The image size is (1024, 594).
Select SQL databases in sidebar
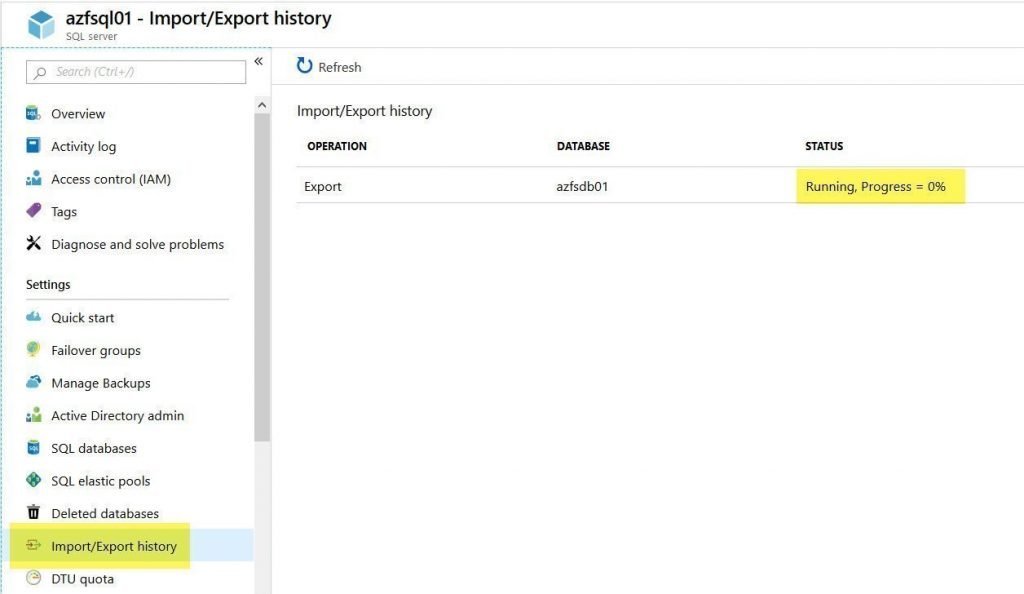(94, 448)
